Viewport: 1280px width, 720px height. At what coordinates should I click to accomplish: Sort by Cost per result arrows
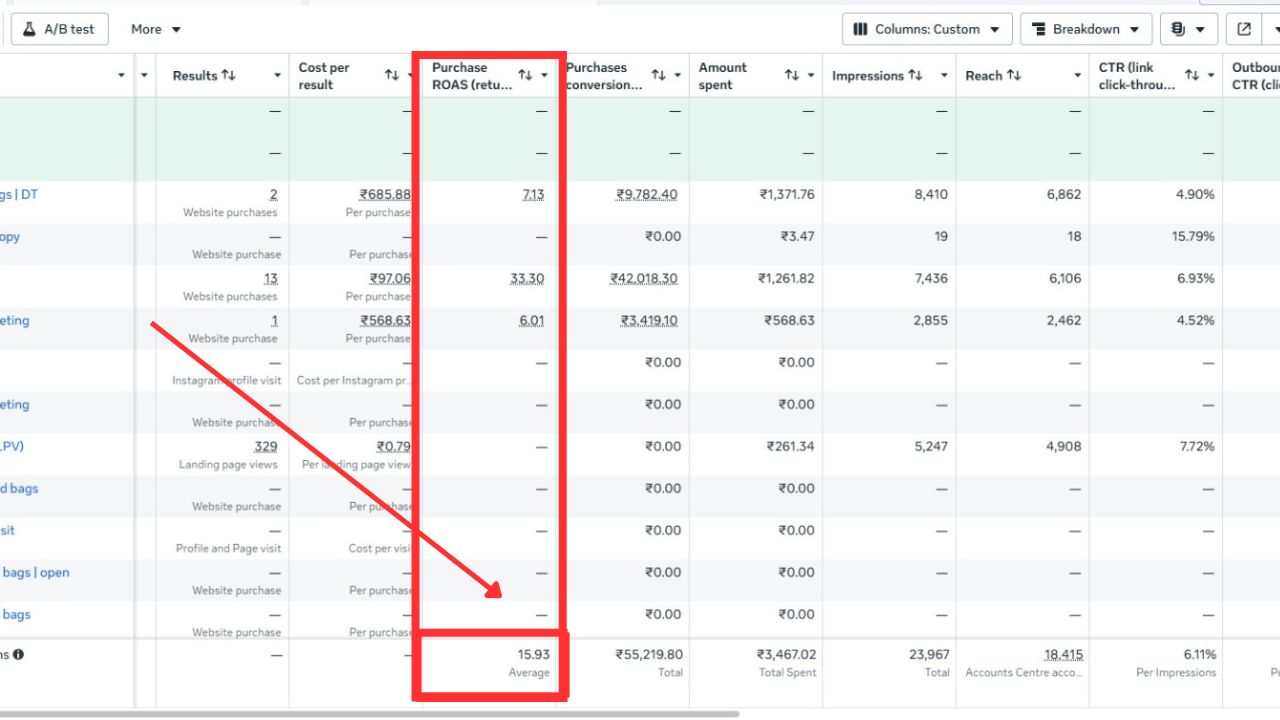(392, 75)
